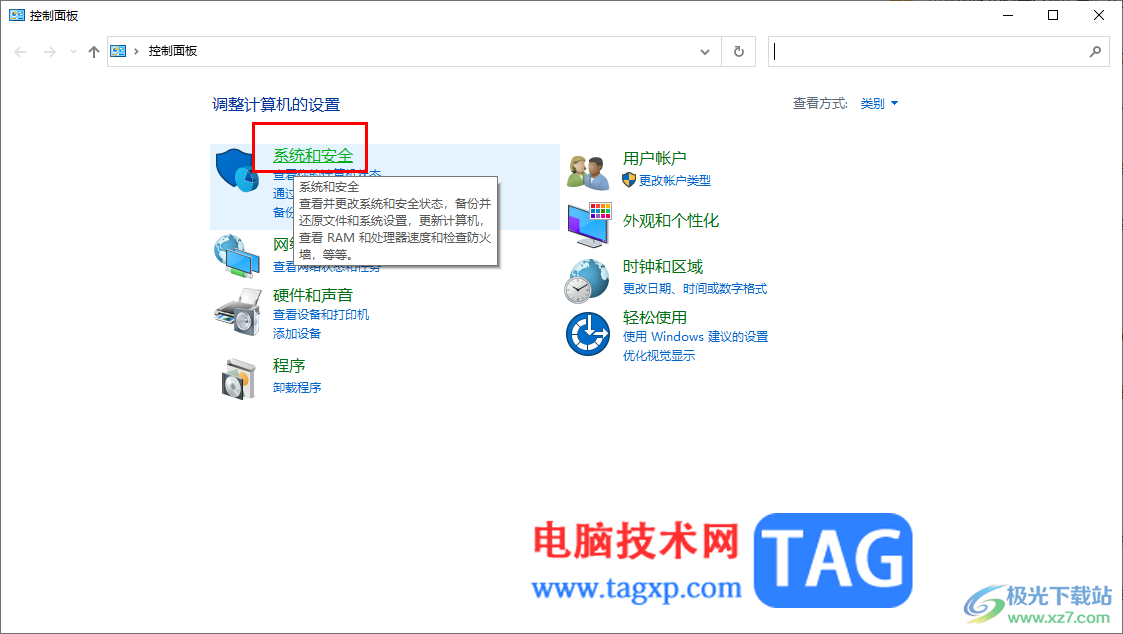Click 更改日期、时间或数字格式 link
The height and width of the screenshot is (634, 1123).
click(695, 289)
